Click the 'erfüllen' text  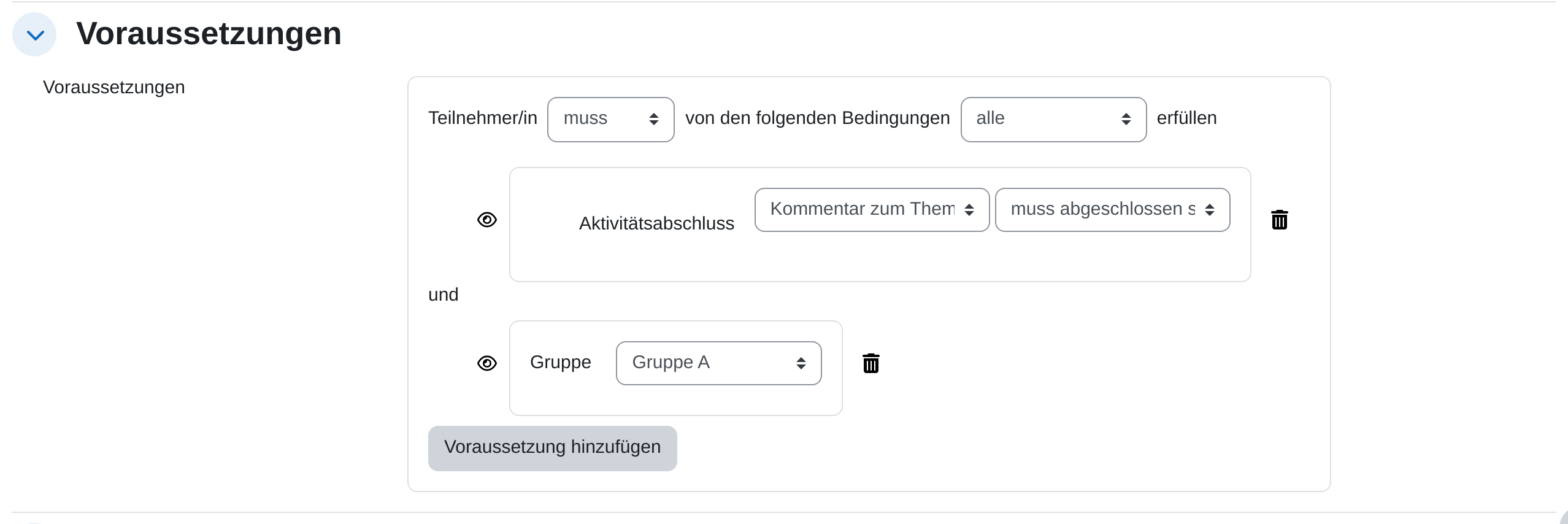coord(1186,118)
